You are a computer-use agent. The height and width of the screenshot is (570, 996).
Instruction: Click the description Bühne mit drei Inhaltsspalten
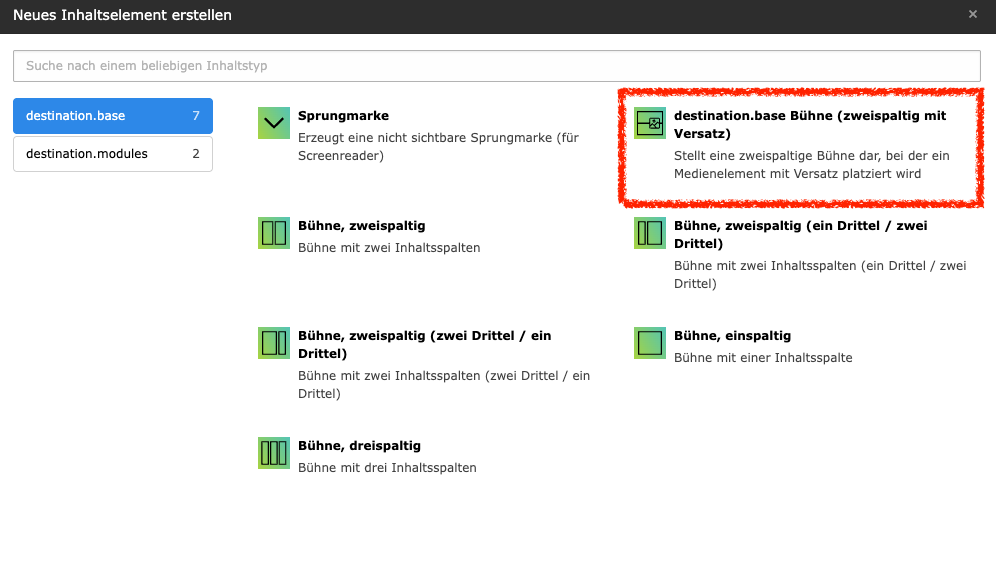tap(387, 468)
